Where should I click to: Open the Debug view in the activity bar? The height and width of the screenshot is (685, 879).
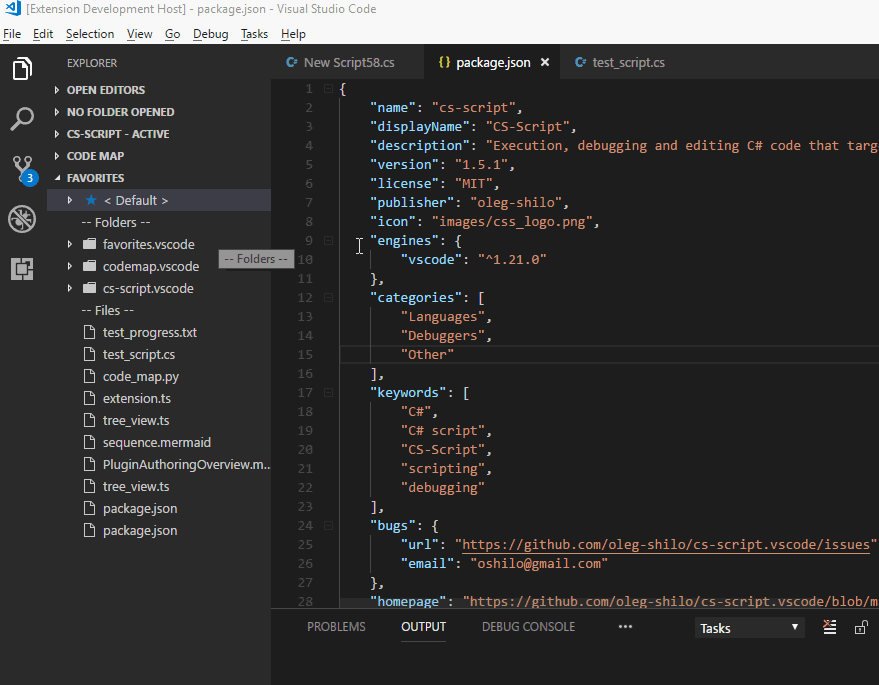22,219
